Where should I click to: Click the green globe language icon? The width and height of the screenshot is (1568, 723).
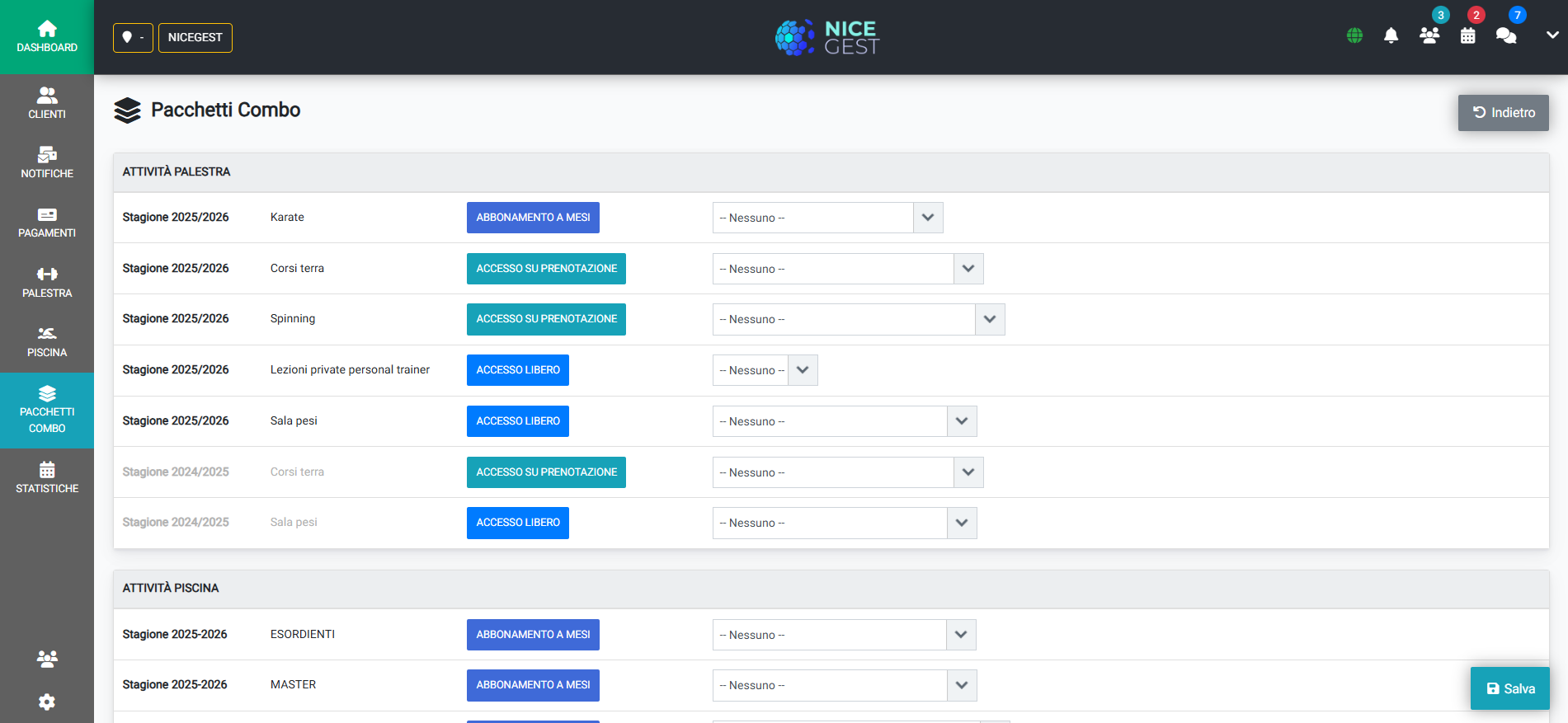(1354, 35)
